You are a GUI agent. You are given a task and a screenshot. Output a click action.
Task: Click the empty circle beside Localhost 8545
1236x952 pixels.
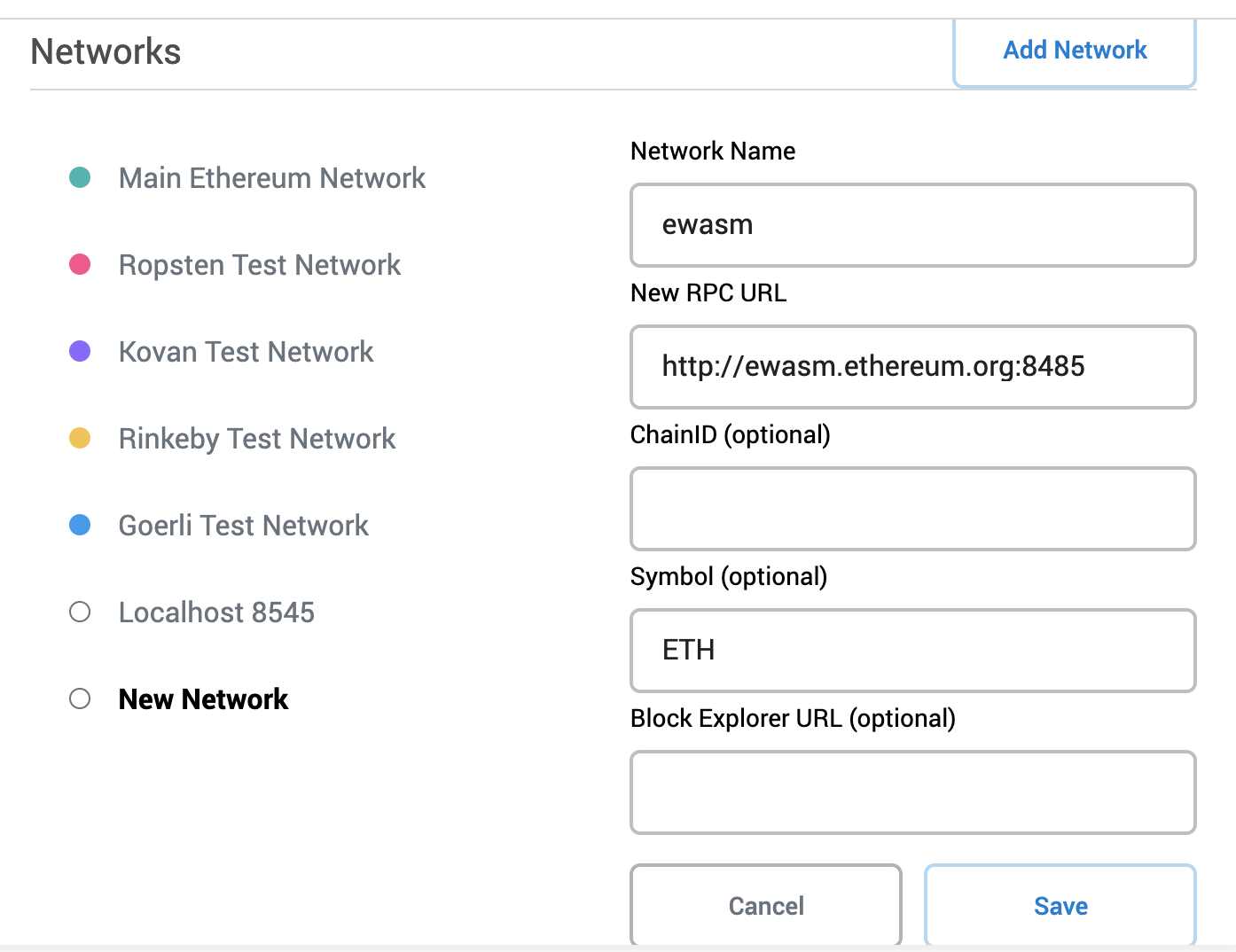80,612
